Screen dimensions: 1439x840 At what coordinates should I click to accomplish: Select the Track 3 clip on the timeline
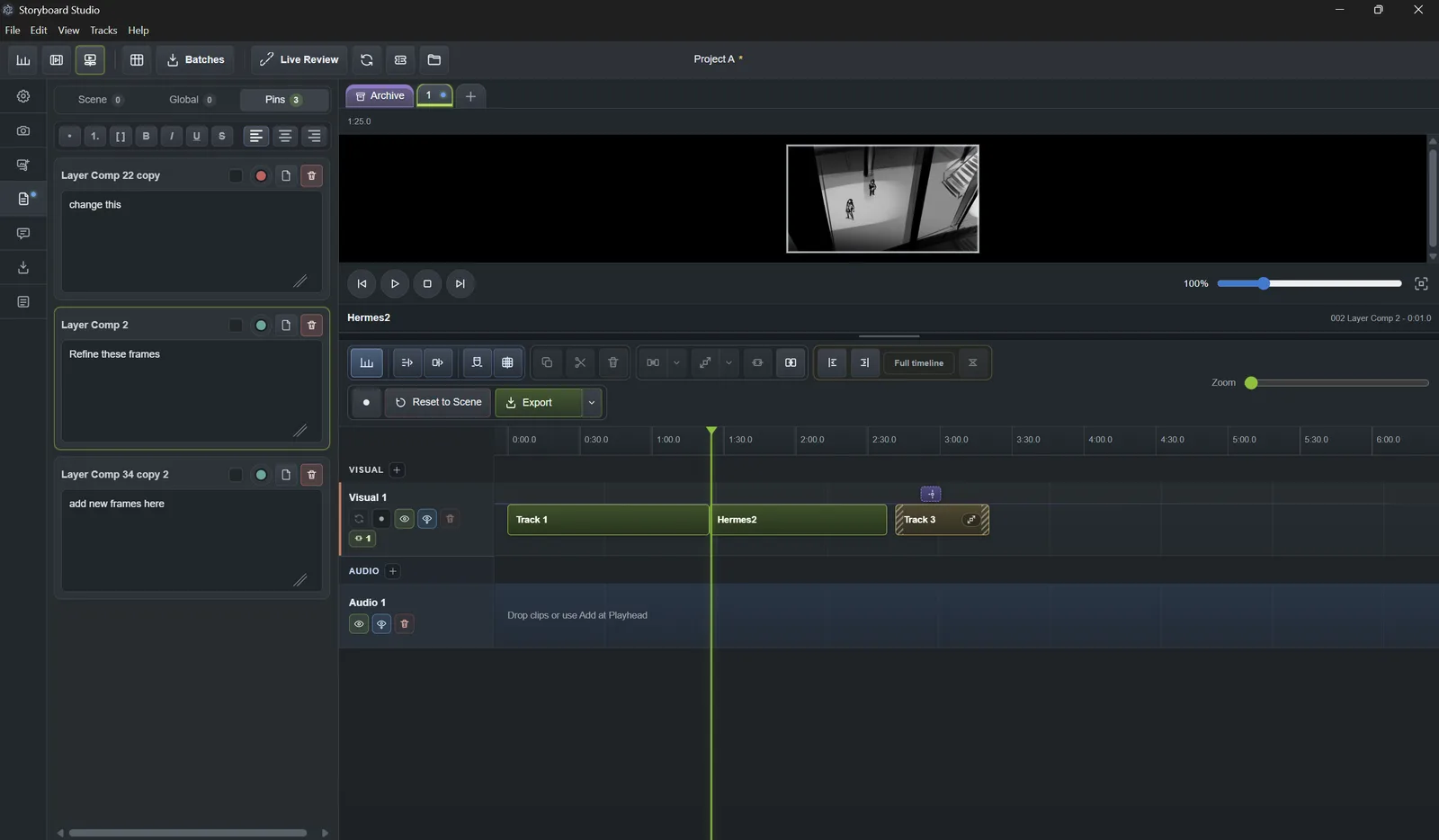point(942,520)
